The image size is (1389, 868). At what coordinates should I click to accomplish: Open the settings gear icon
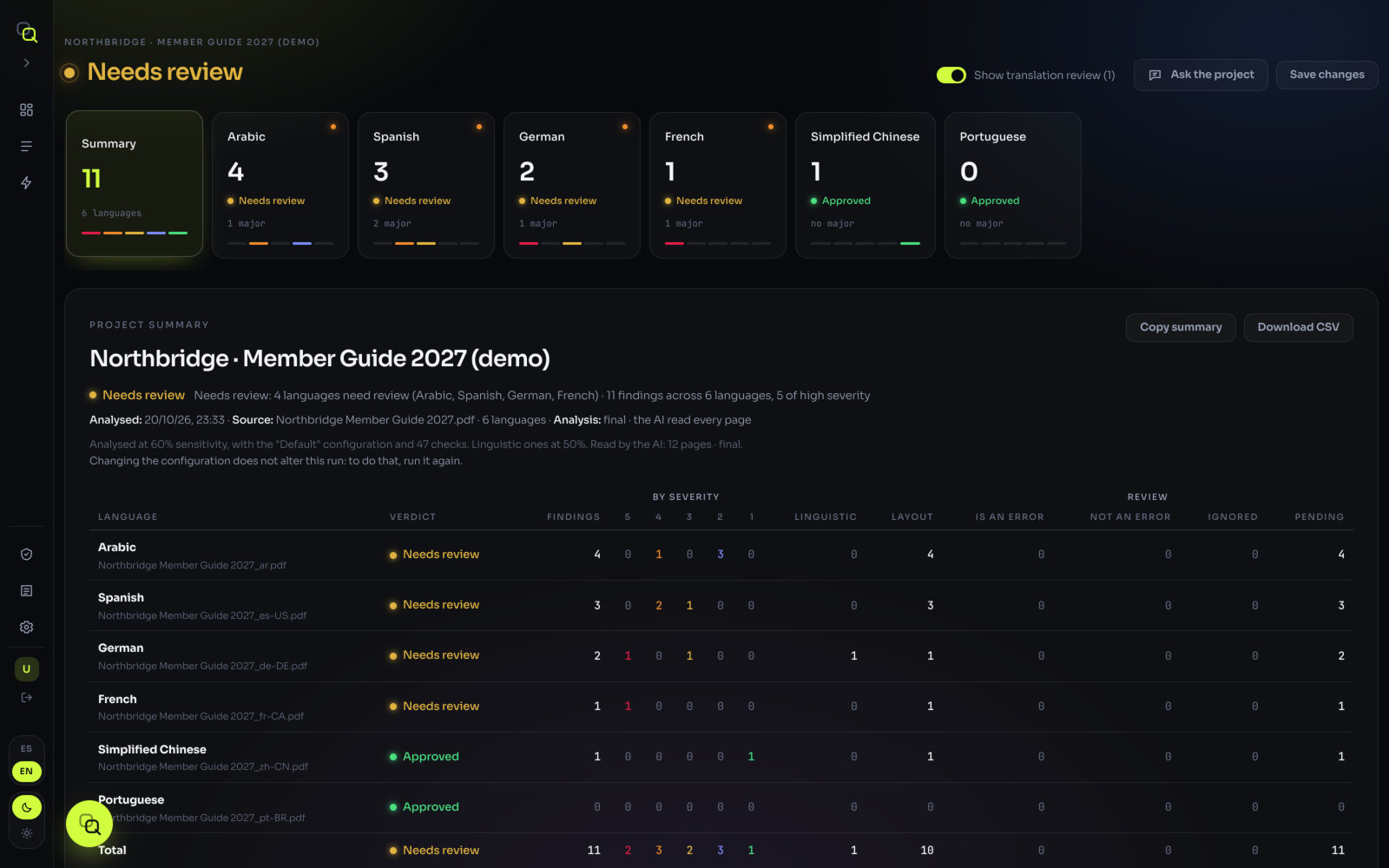tap(26, 628)
